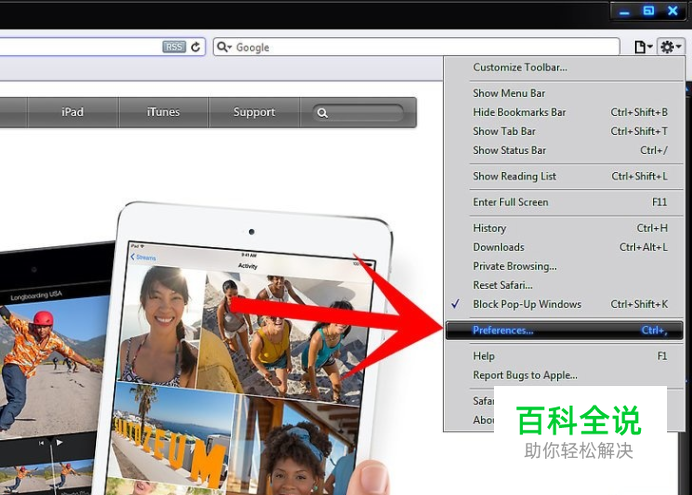This screenshot has width=692, height=495.
Task: Minimize the browser window
Action: click(624, 11)
